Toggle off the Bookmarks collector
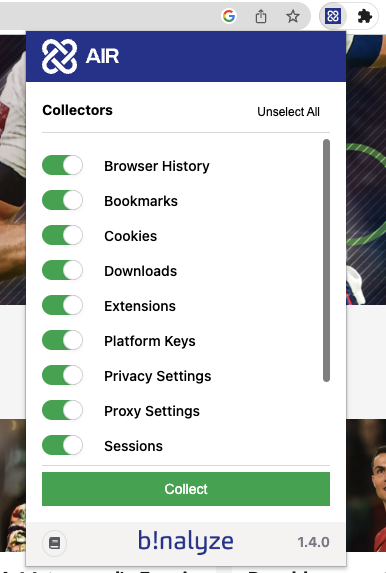The width and height of the screenshot is (386, 573). pyautogui.click(x=62, y=200)
